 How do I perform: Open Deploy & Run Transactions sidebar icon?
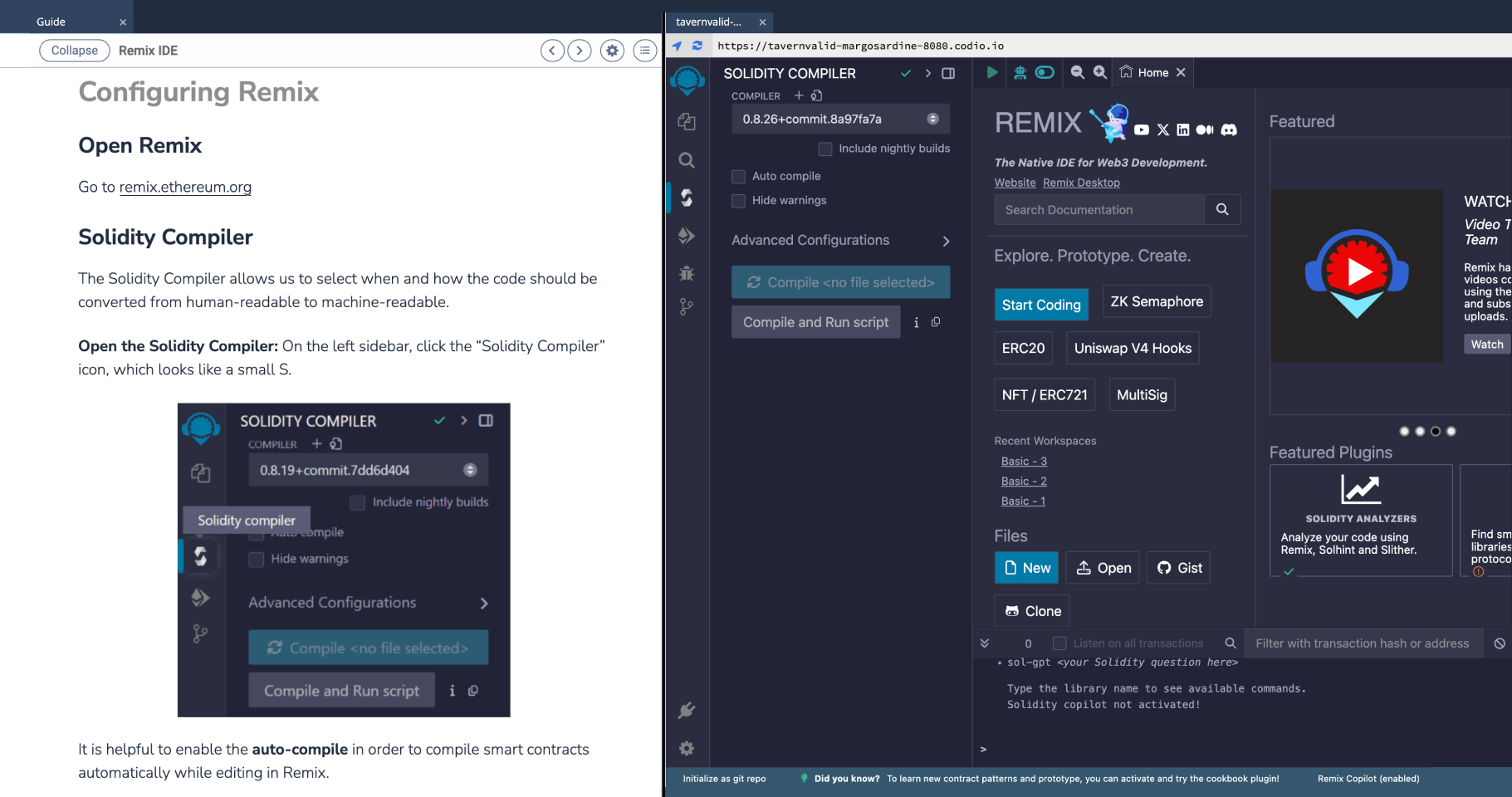(687, 236)
